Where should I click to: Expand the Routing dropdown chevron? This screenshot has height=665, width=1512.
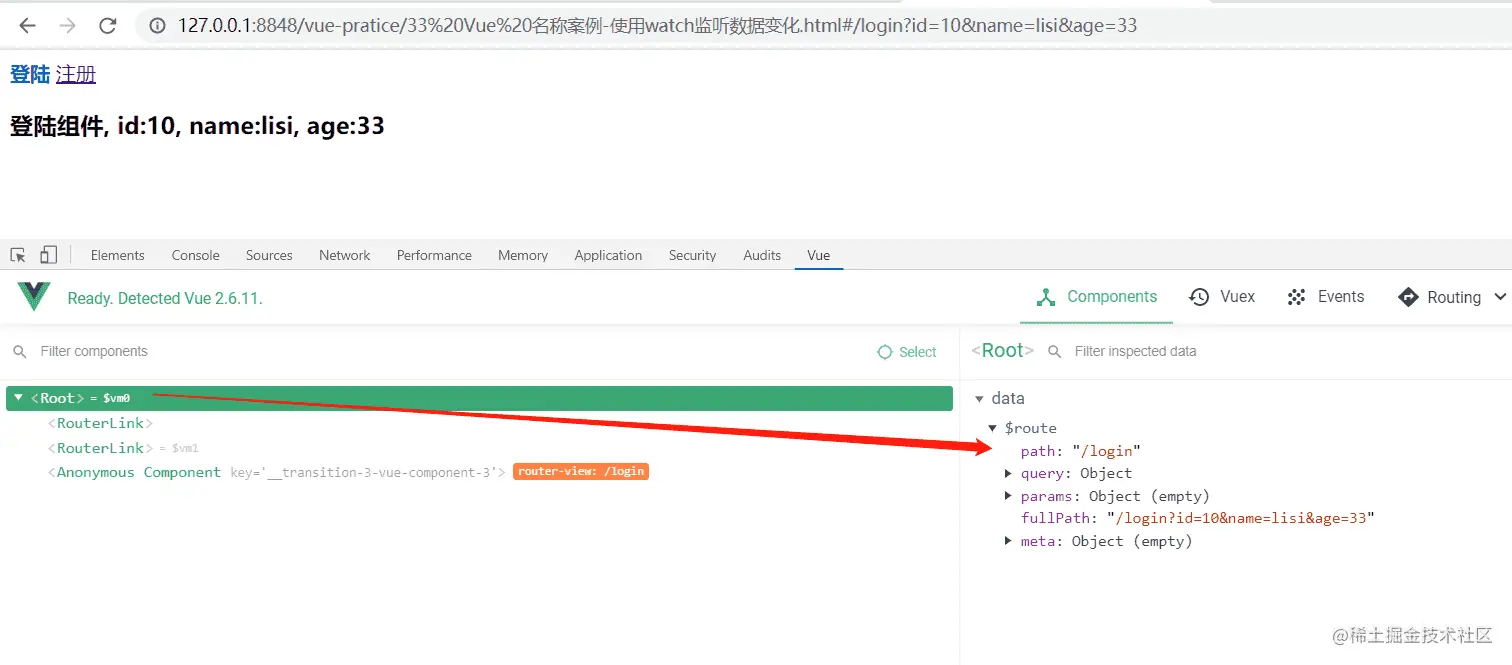pyautogui.click(x=1499, y=297)
